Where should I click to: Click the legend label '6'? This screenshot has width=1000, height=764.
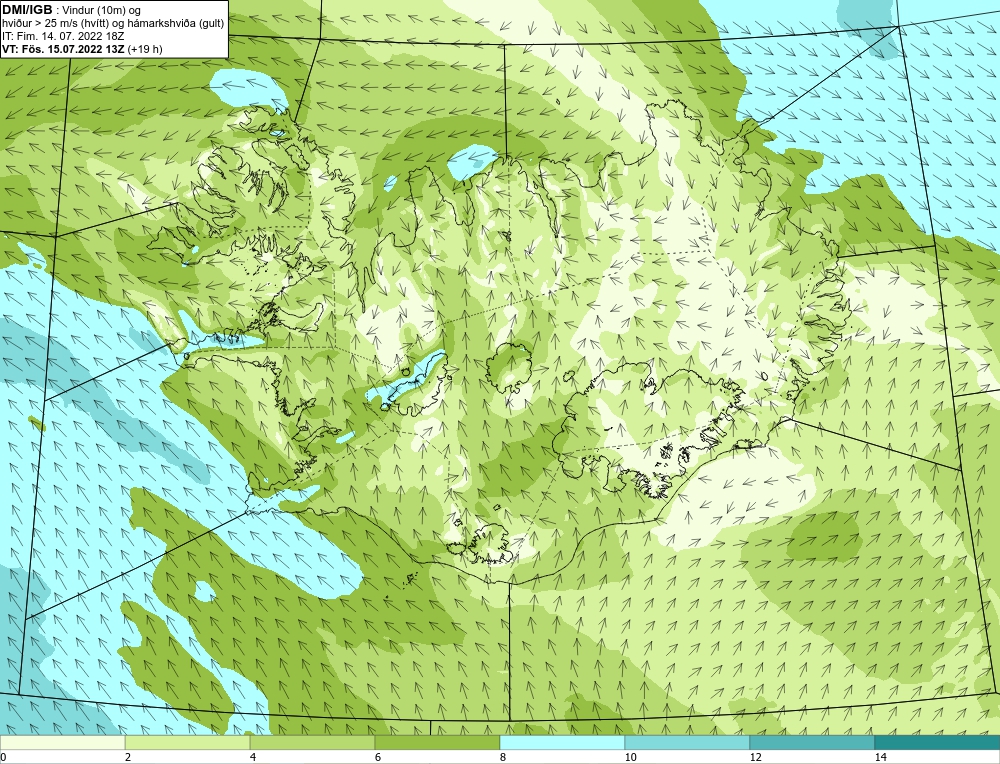pyautogui.click(x=378, y=757)
